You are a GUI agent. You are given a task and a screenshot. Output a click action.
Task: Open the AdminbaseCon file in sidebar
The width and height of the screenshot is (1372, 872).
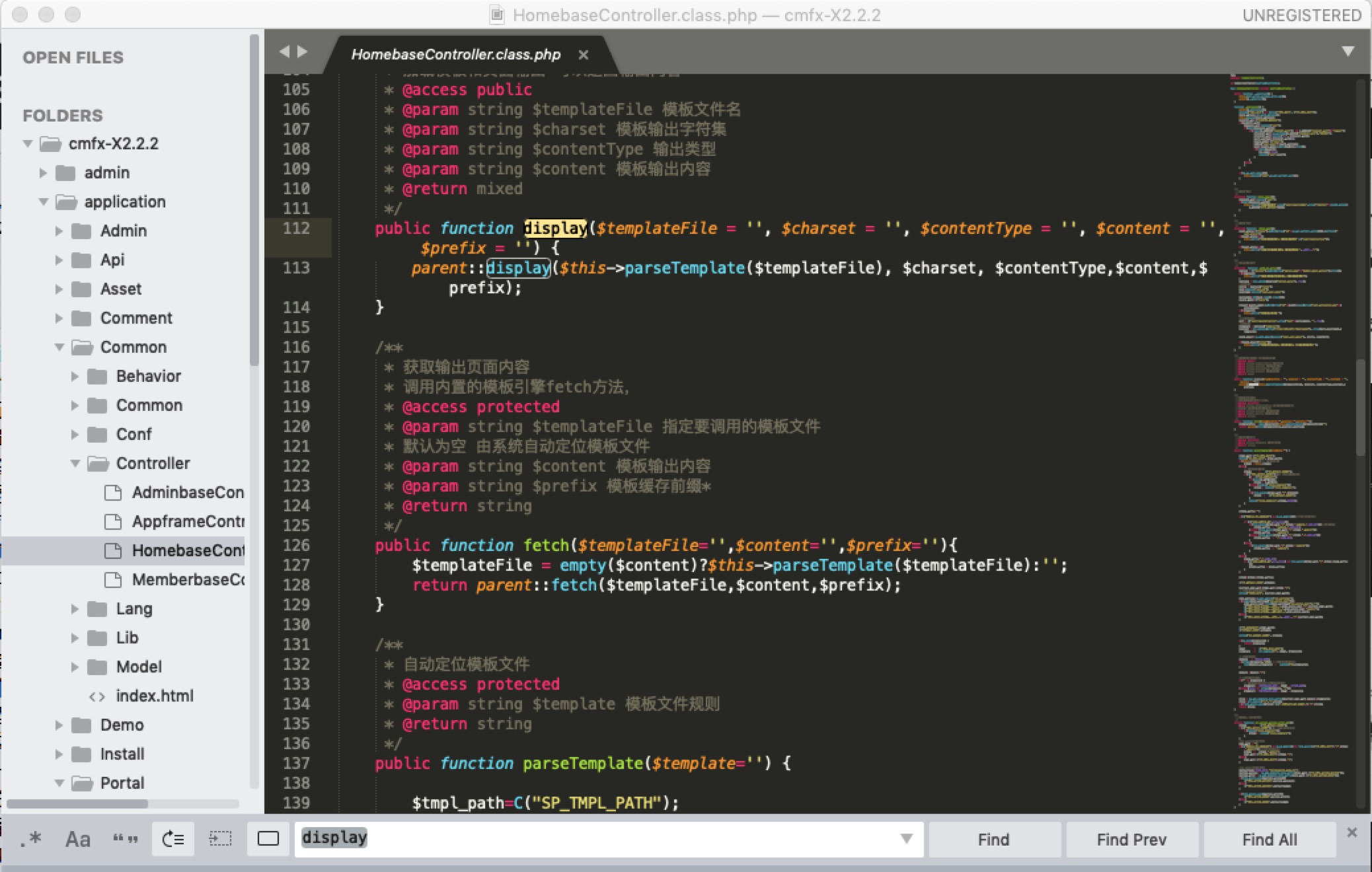pyautogui.click(x=188, y=492)
